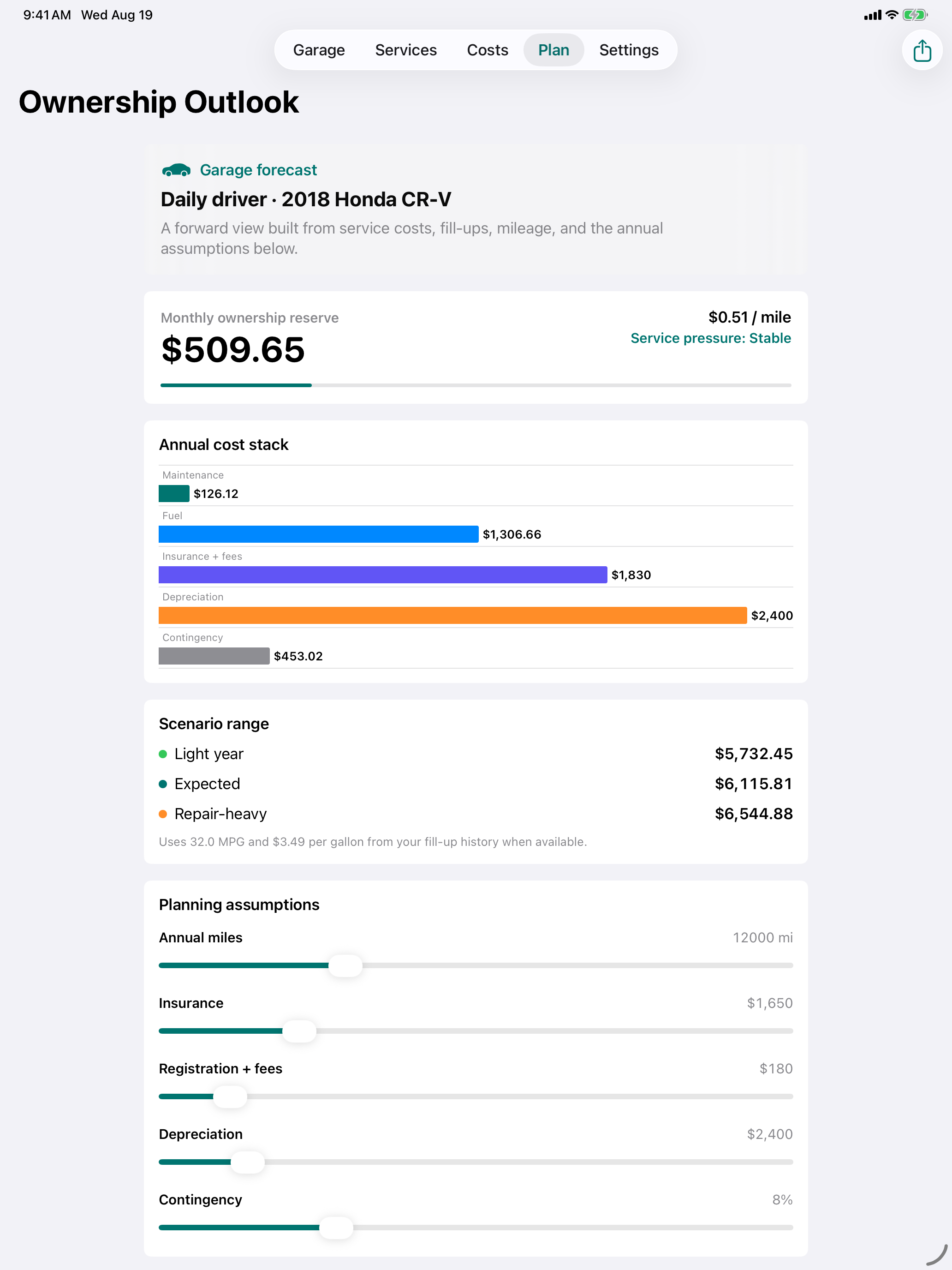This screenshot has width=952, height=1270.
Task: Click the Garage forecast label
Action: (258, 170)
